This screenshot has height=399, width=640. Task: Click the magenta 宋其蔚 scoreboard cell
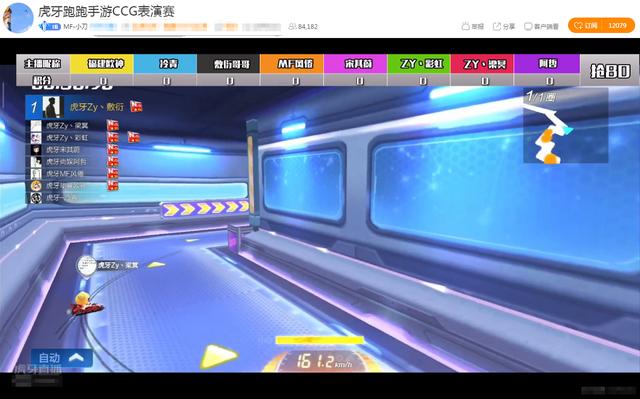[356, 64]
